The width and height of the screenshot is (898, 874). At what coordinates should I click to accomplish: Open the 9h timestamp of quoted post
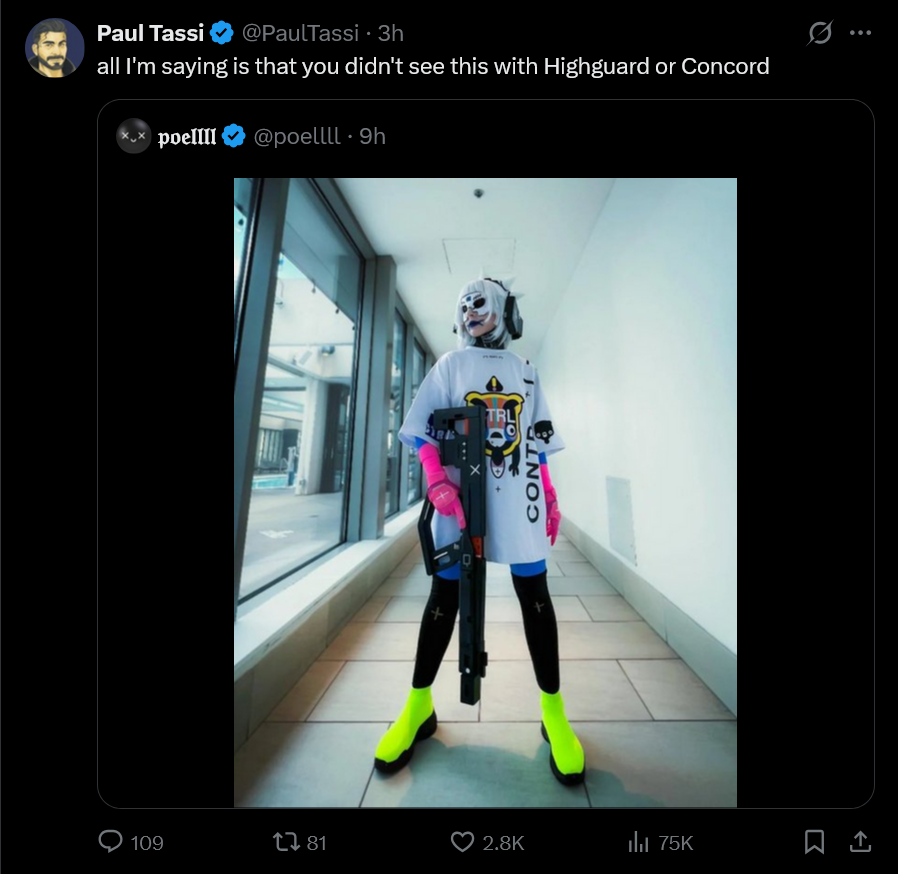coord(372,136)
